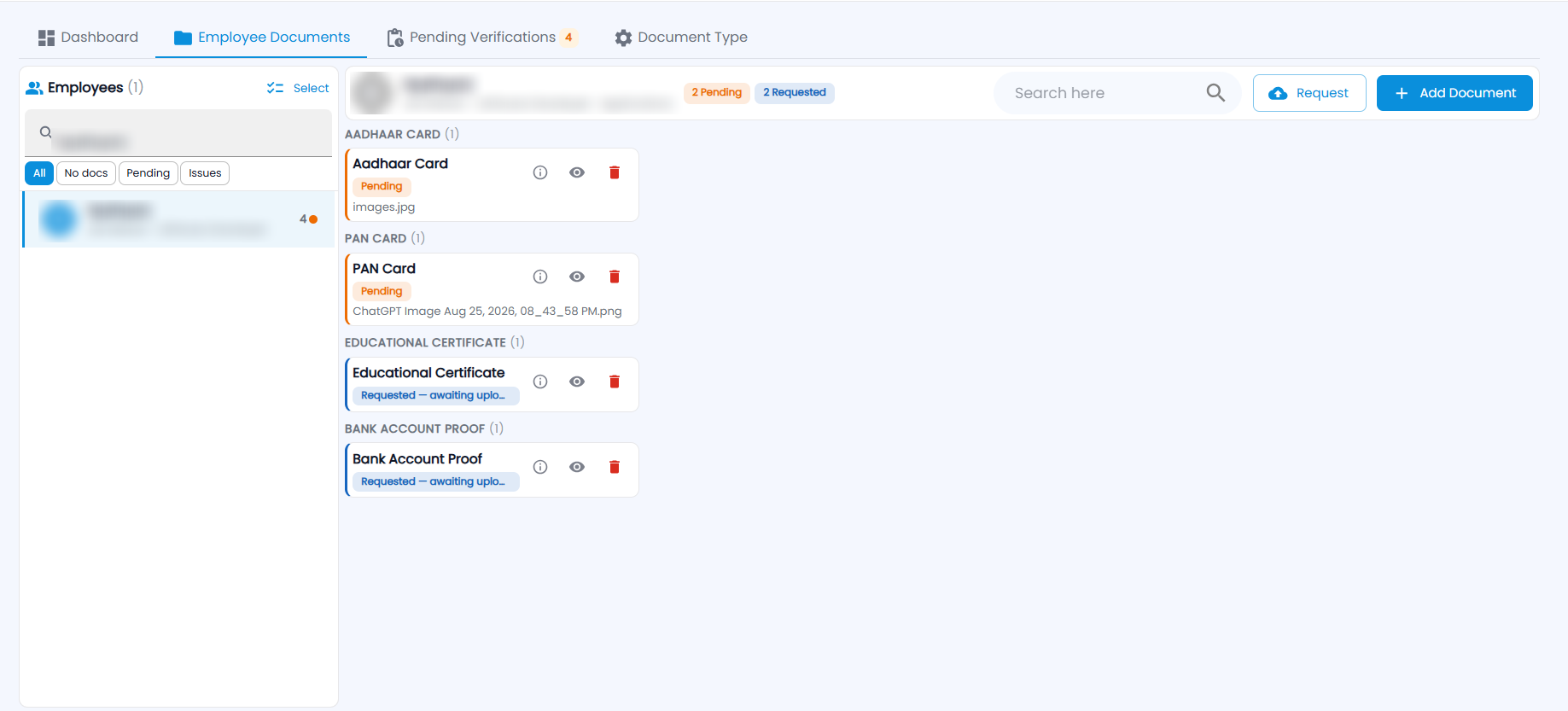Click the PAN Card Pending badge
The height and width of the screenshot is (711, 1568).
click(x=382, y=291)
